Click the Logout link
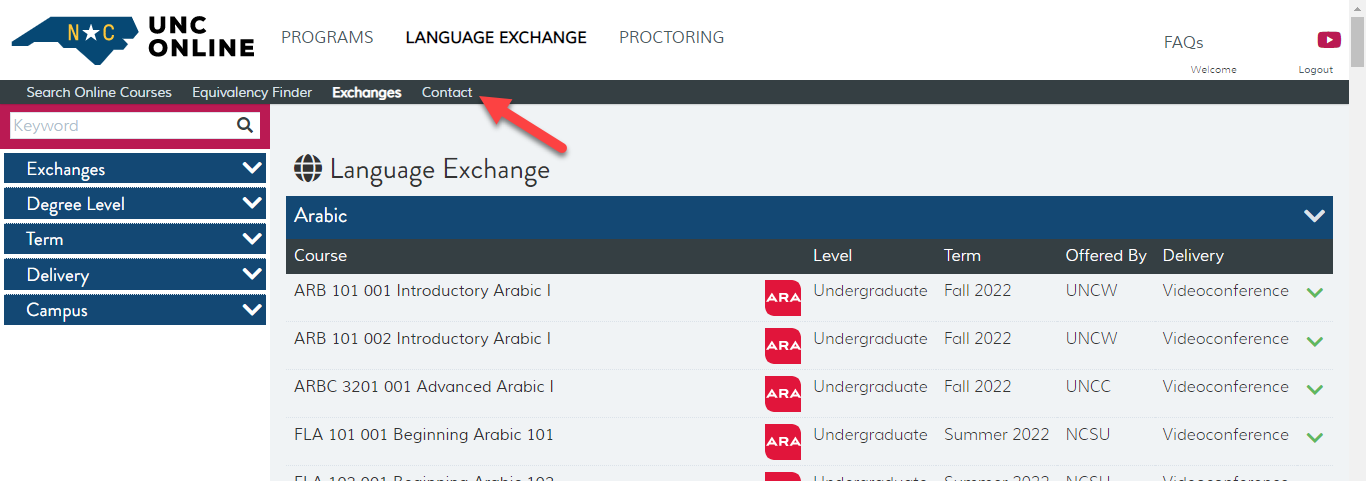Screen dimensions: 1366x481 [x=1315, y=70]
